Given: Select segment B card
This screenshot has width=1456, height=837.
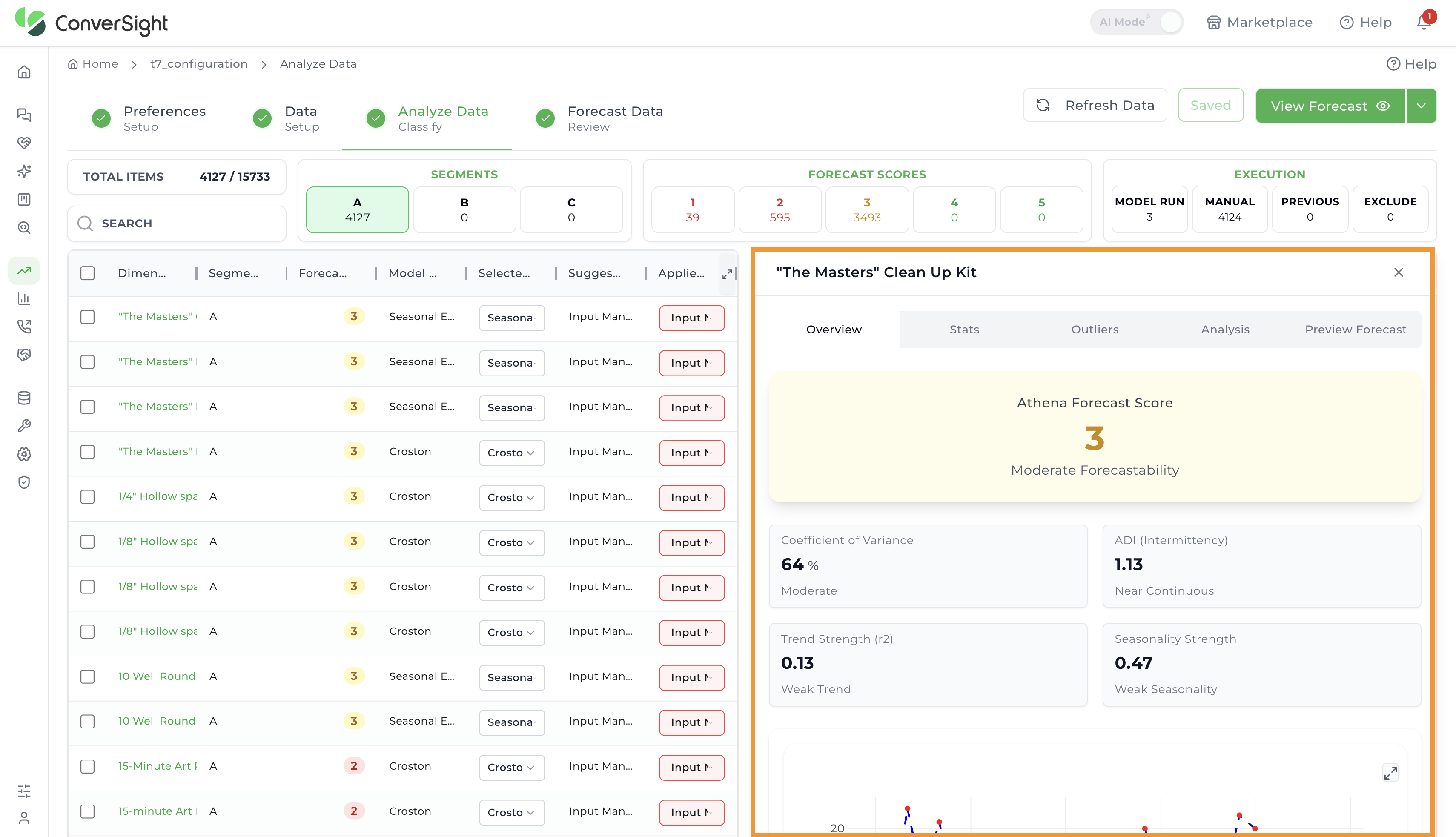Looking at the screenshot, I should tap(464, 210).
